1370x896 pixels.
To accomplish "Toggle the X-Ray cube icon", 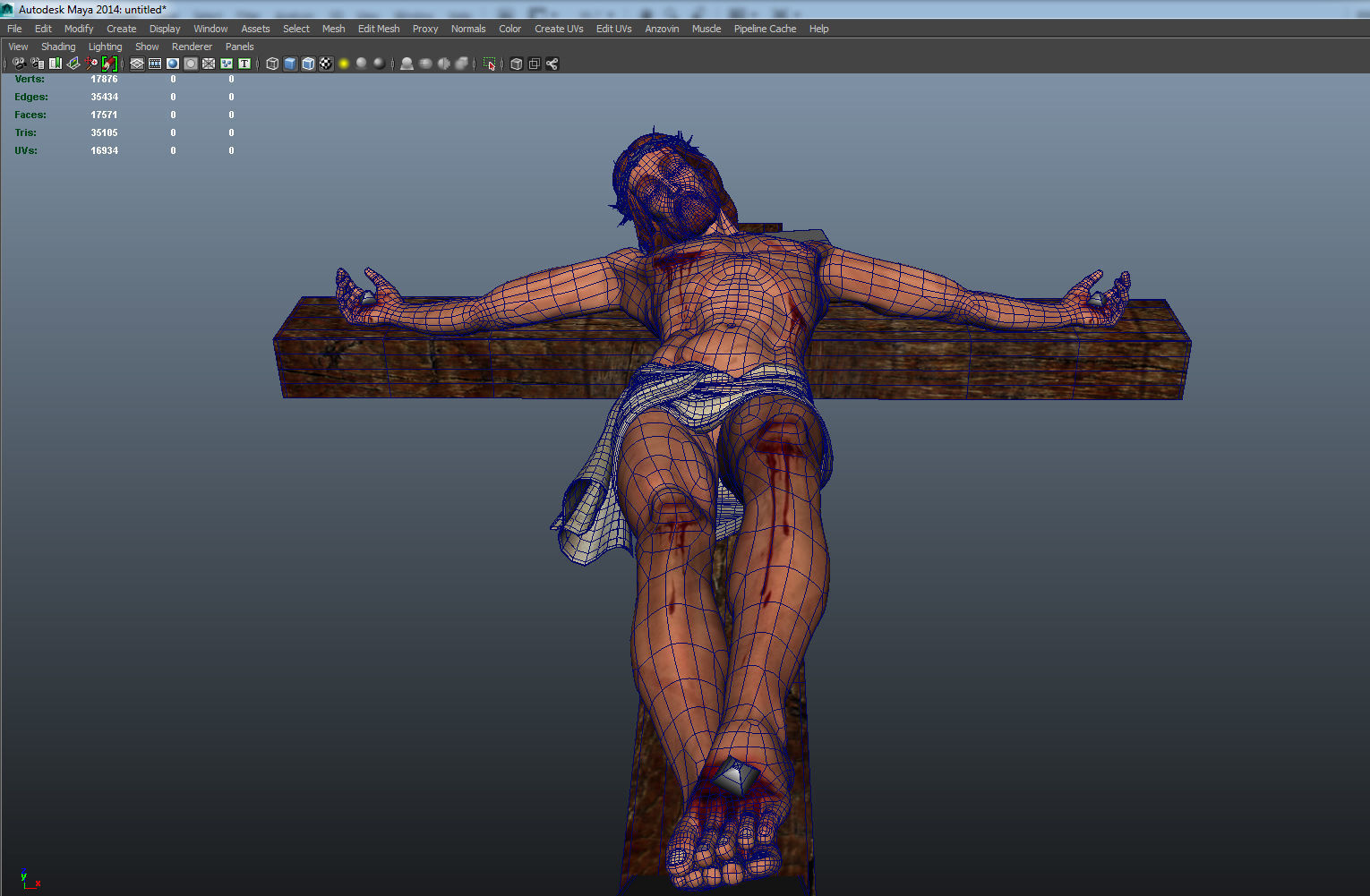I will click(516, 64).
